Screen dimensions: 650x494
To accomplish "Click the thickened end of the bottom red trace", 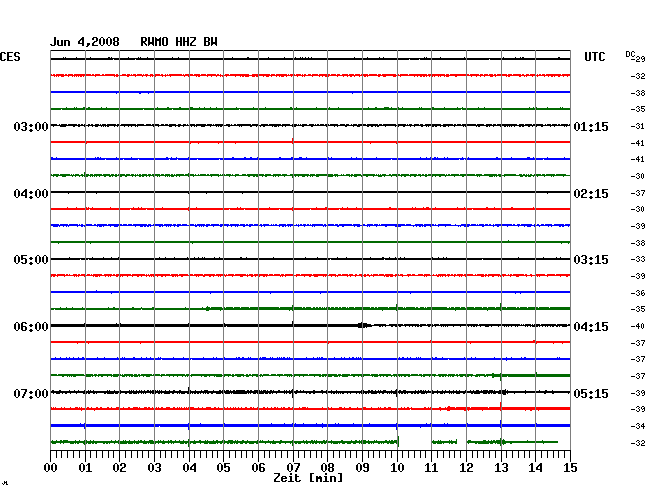I will (x=508, y=409).
